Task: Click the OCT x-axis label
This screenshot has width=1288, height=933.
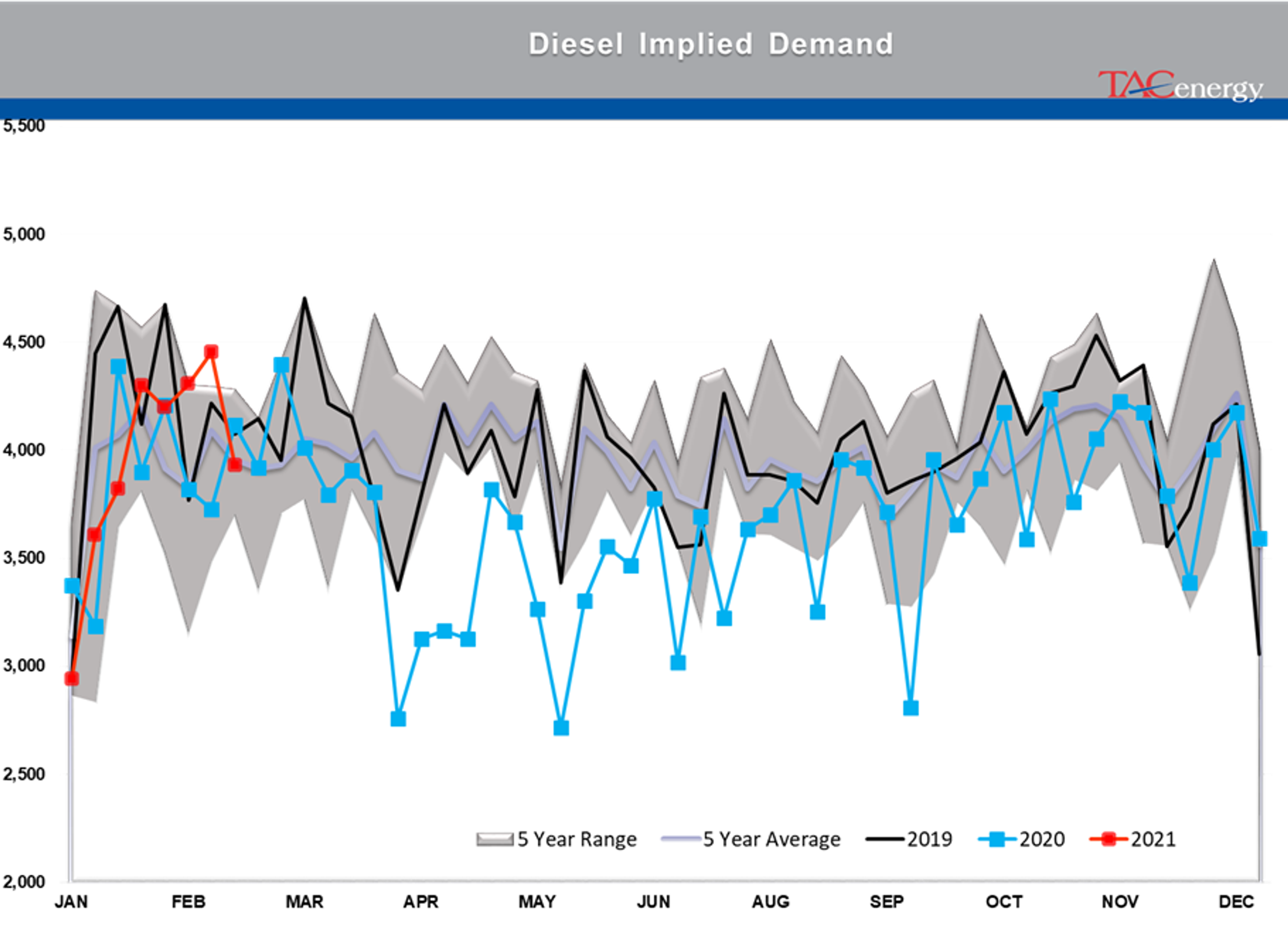Action: pyautogui.click(x=1004, y=902)
